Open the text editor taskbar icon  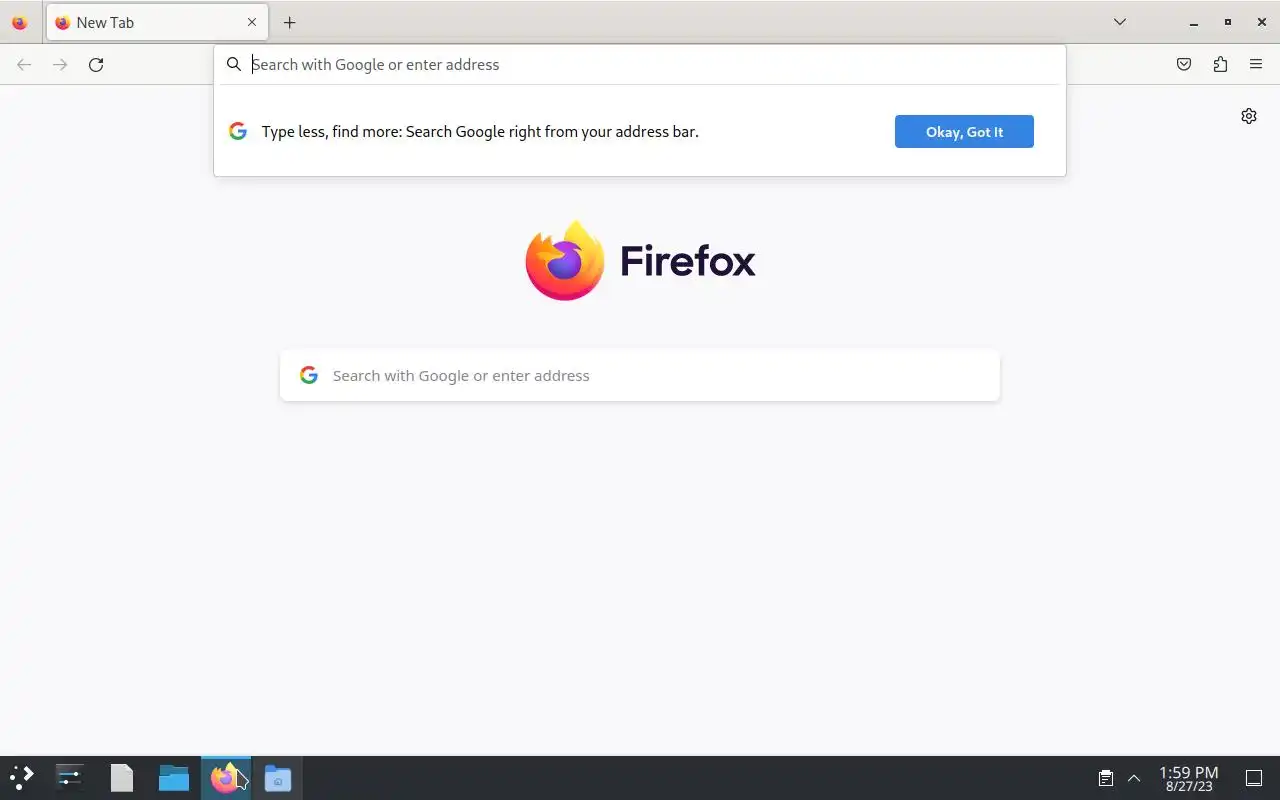tap(122, 777)
